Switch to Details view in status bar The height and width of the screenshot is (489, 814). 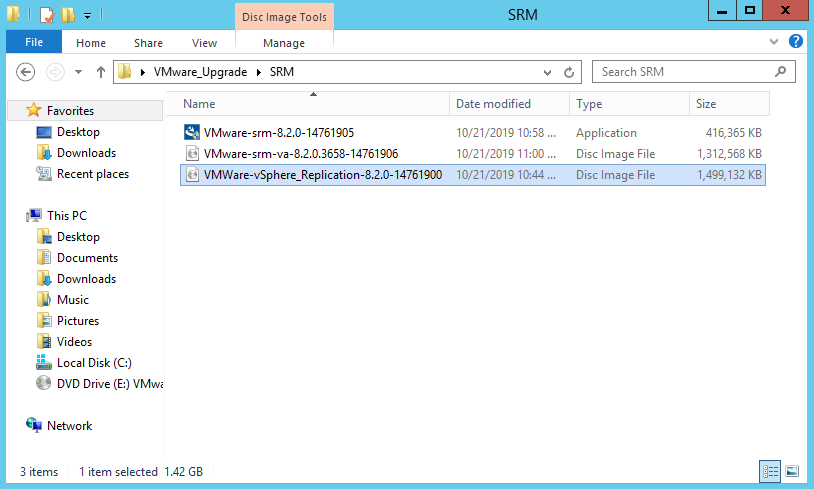click(x=770, y=471)
